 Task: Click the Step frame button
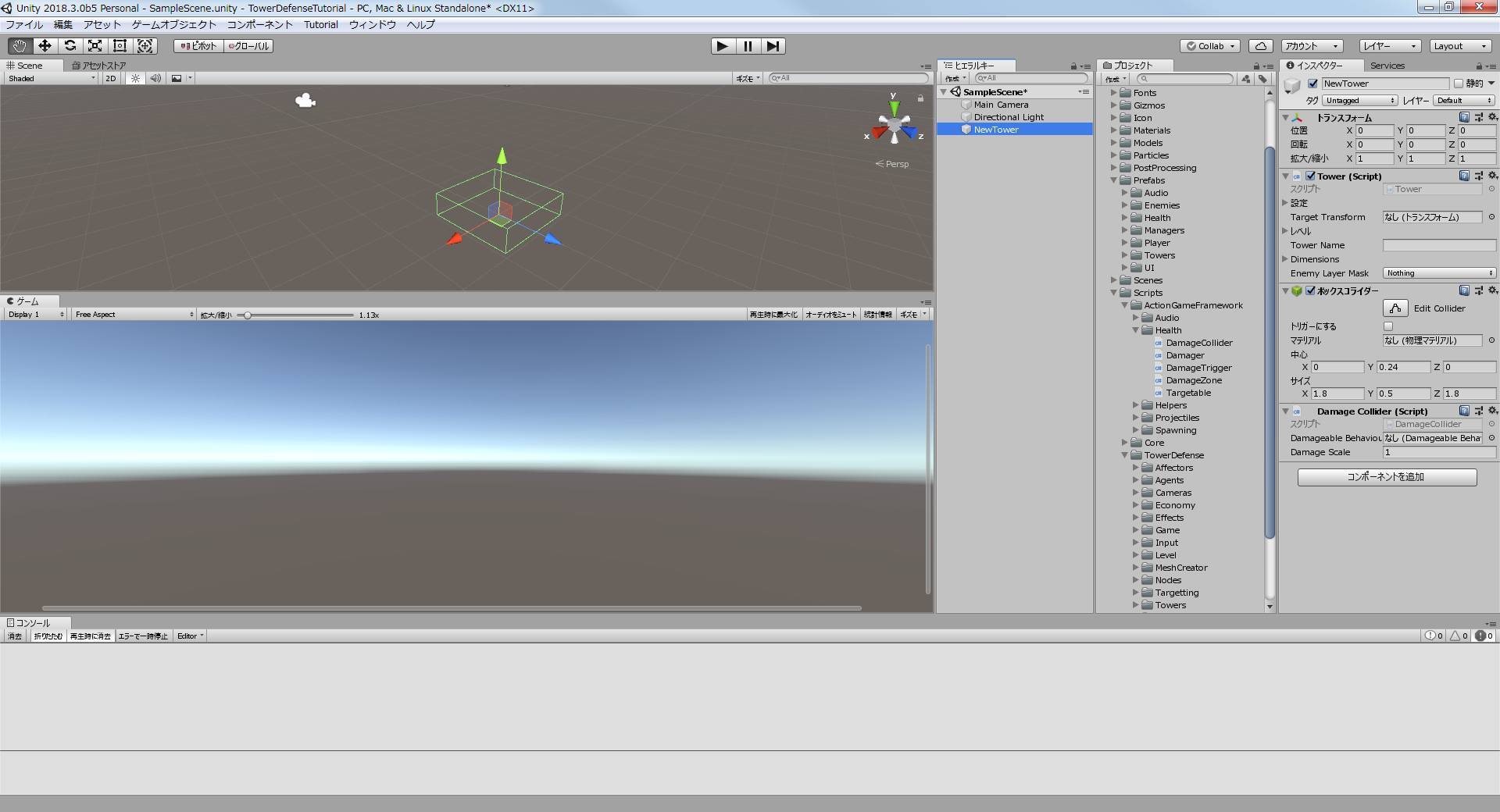point(773,46)
